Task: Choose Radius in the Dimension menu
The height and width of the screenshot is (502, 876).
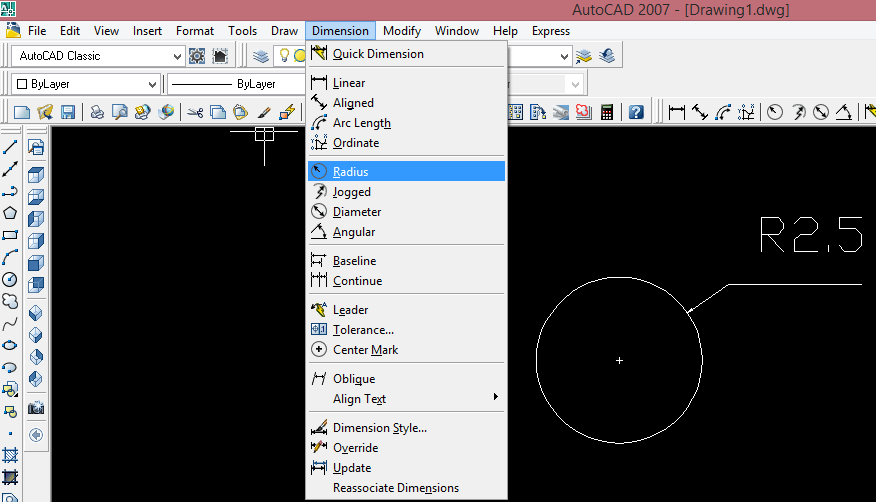Action: [407, 171]
